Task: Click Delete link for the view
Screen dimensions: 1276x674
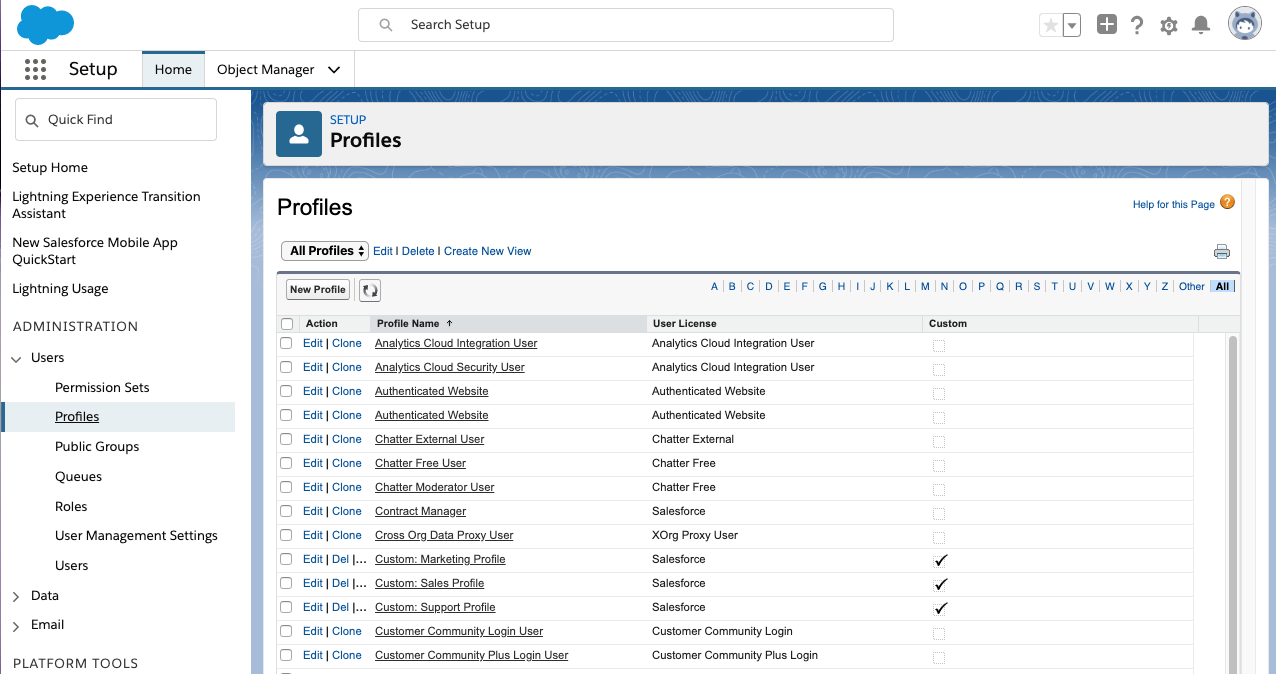Action: 418,251
